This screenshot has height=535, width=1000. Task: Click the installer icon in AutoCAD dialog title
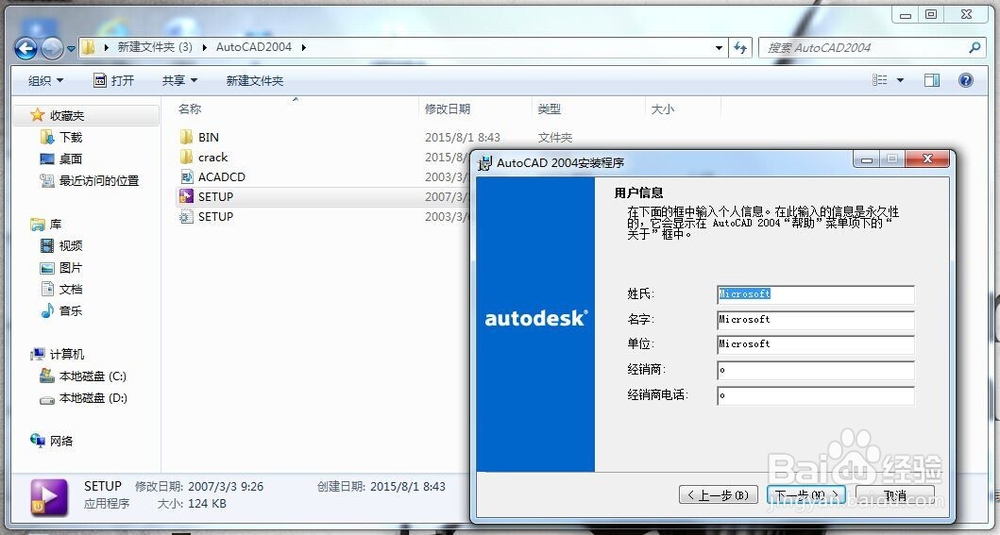pyautogui.click(x=485, y=163)
